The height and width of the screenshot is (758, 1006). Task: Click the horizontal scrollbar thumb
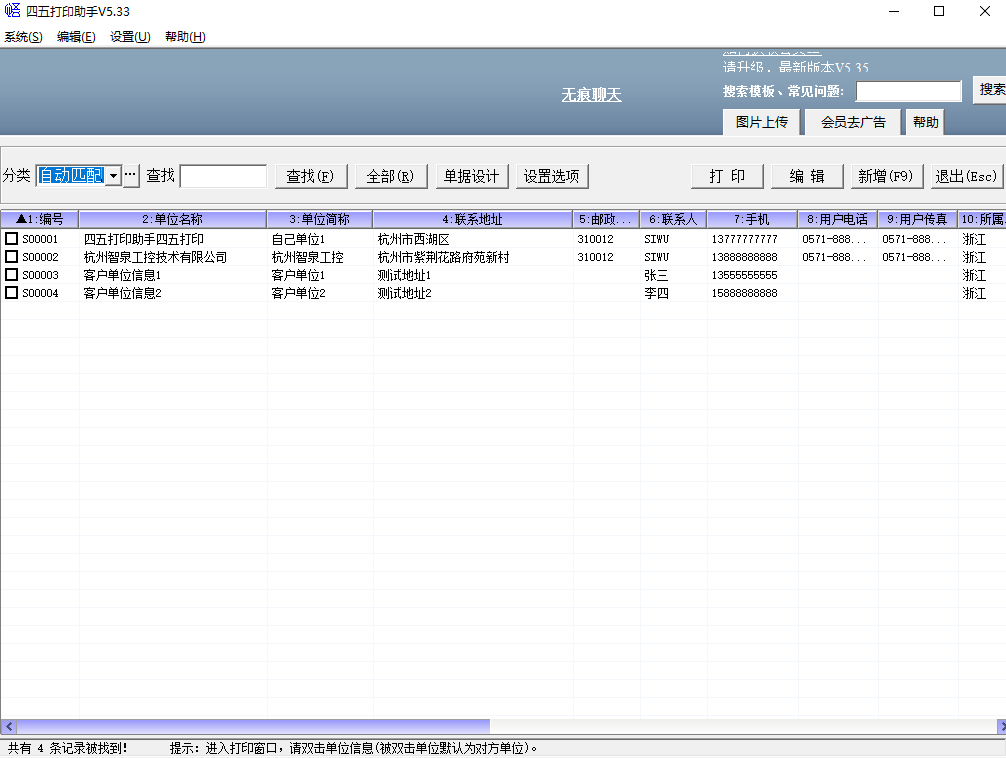253,727
